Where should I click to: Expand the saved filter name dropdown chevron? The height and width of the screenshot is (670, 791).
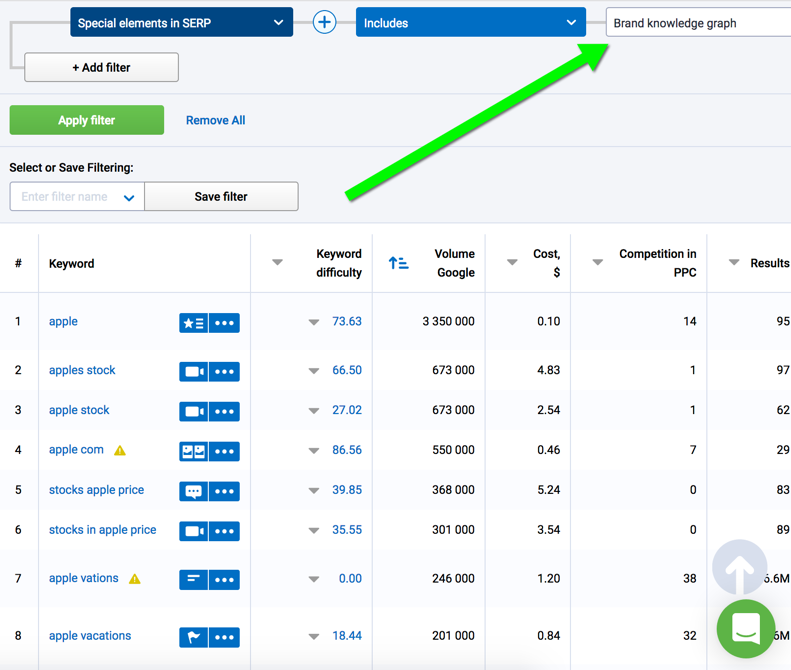pos(129,197)
